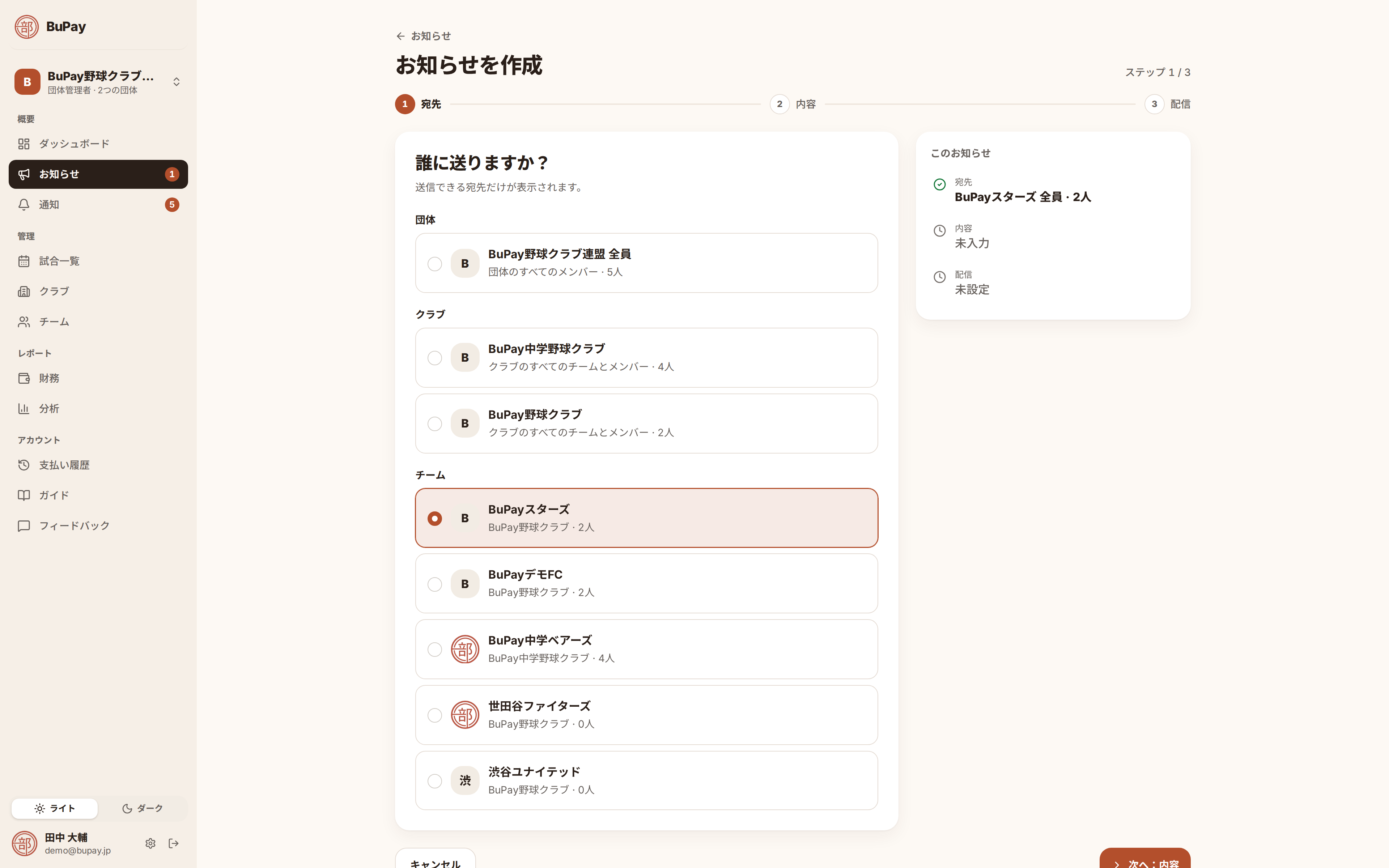
Task: Click the wallet icon for 財務
Action: tap(24, 378)
